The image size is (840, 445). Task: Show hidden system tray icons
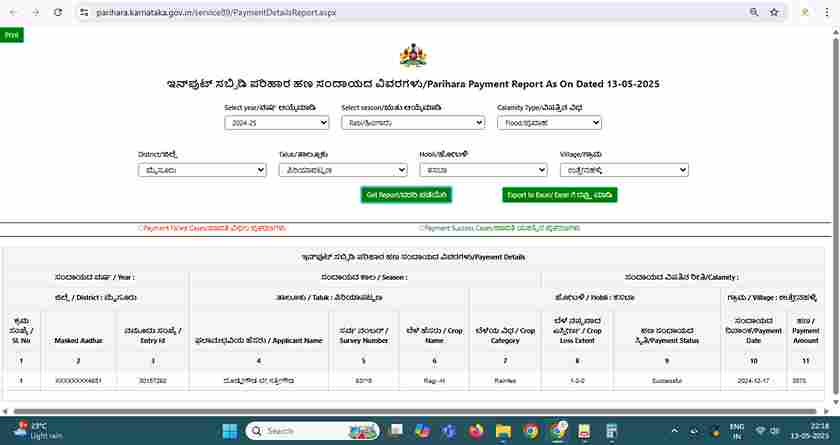point(674,430)
